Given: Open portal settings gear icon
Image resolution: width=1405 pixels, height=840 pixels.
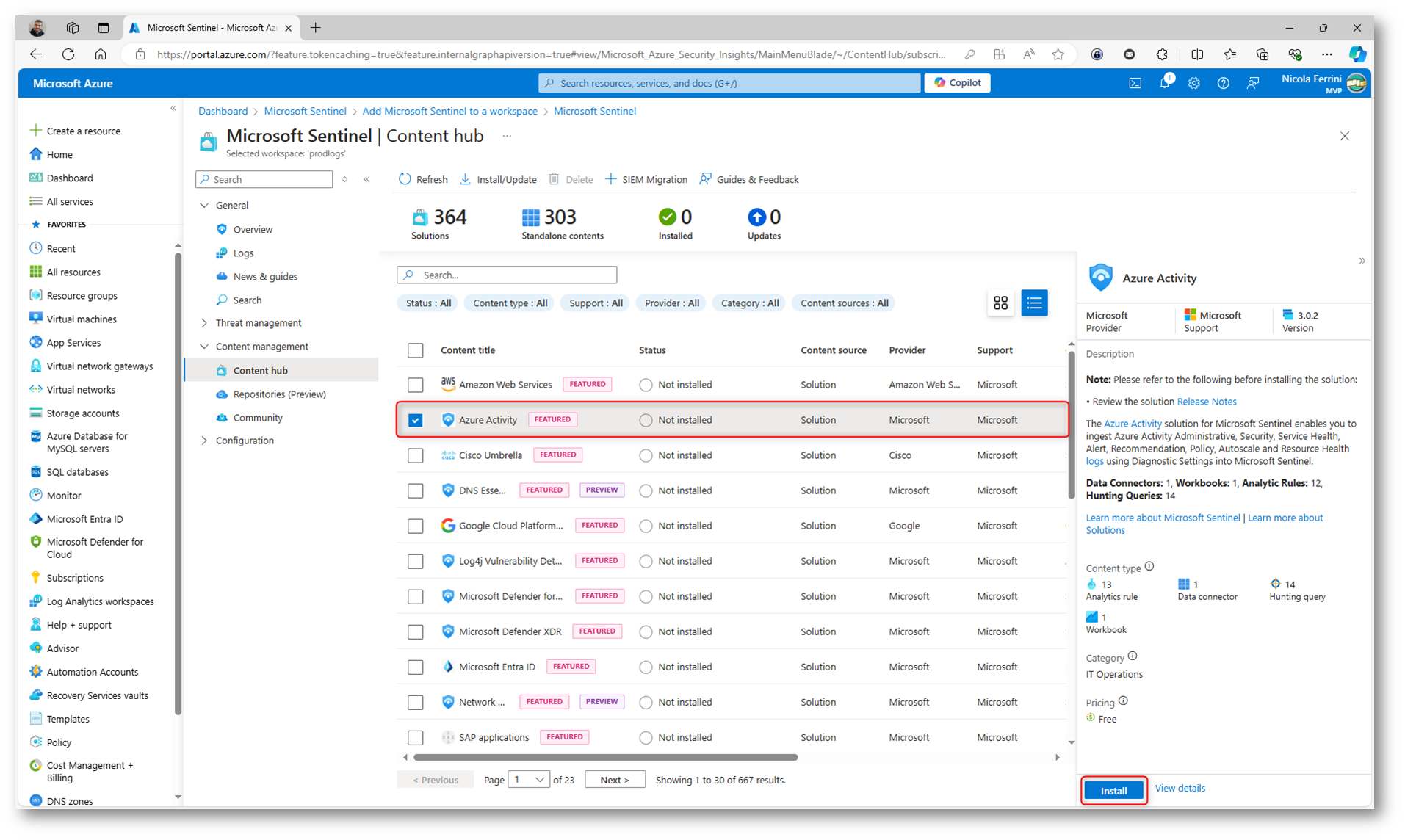Looking at the screenshot, I should point(1193,83).
